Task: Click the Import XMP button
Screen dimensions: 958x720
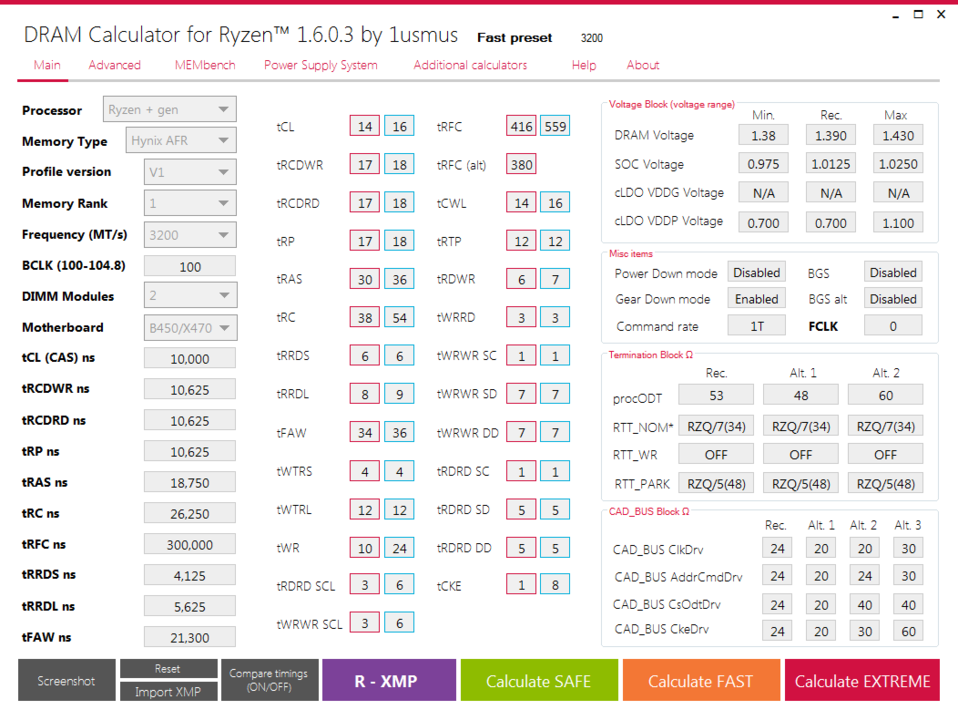Action: click(x=168, y=692)
